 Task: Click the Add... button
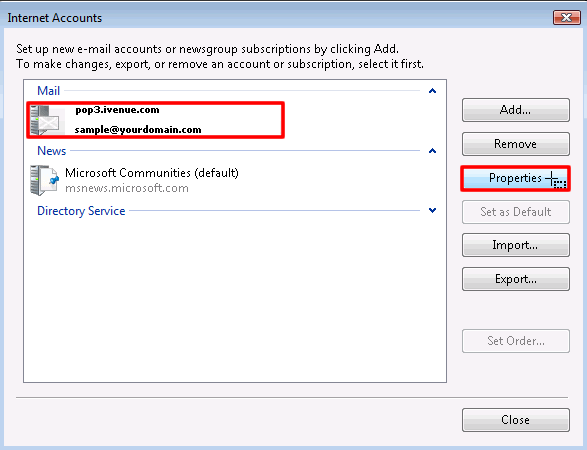tap(515, 110)
